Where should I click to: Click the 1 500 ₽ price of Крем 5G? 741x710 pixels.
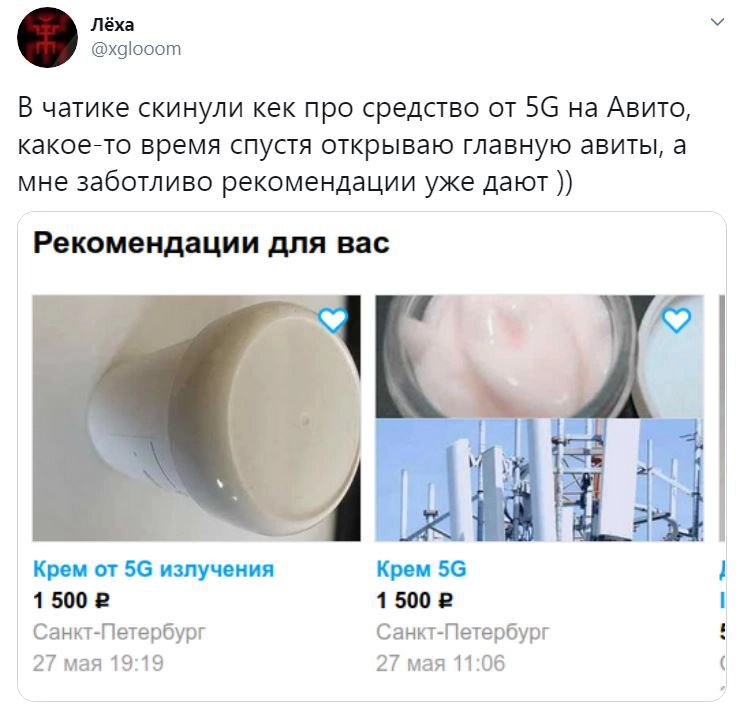tap(414, 601)
